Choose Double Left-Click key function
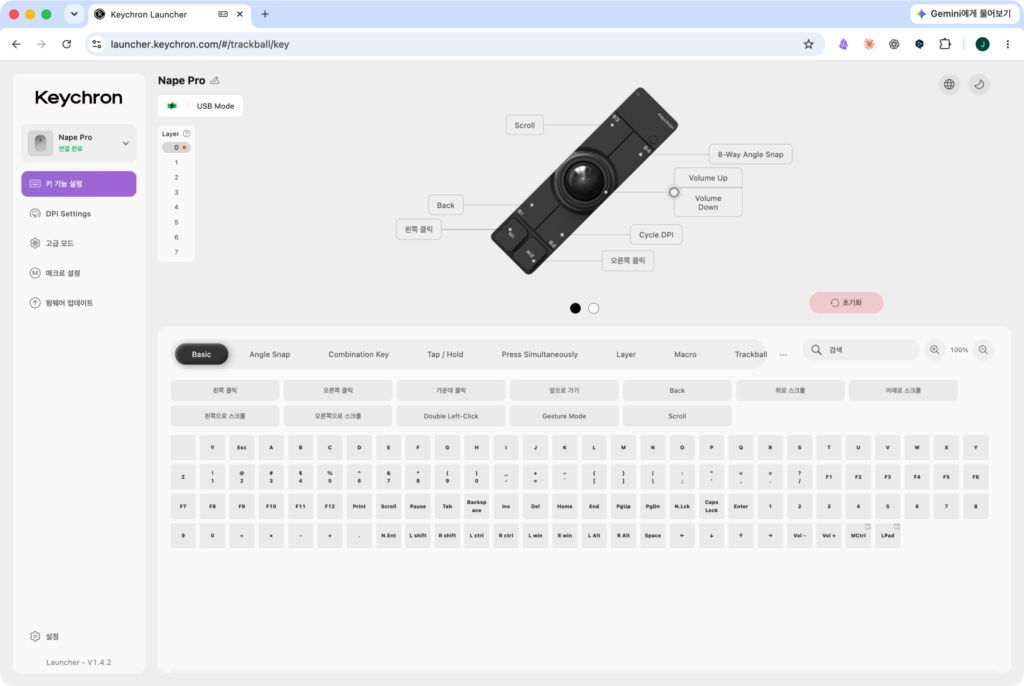 (x=451, y=416)
